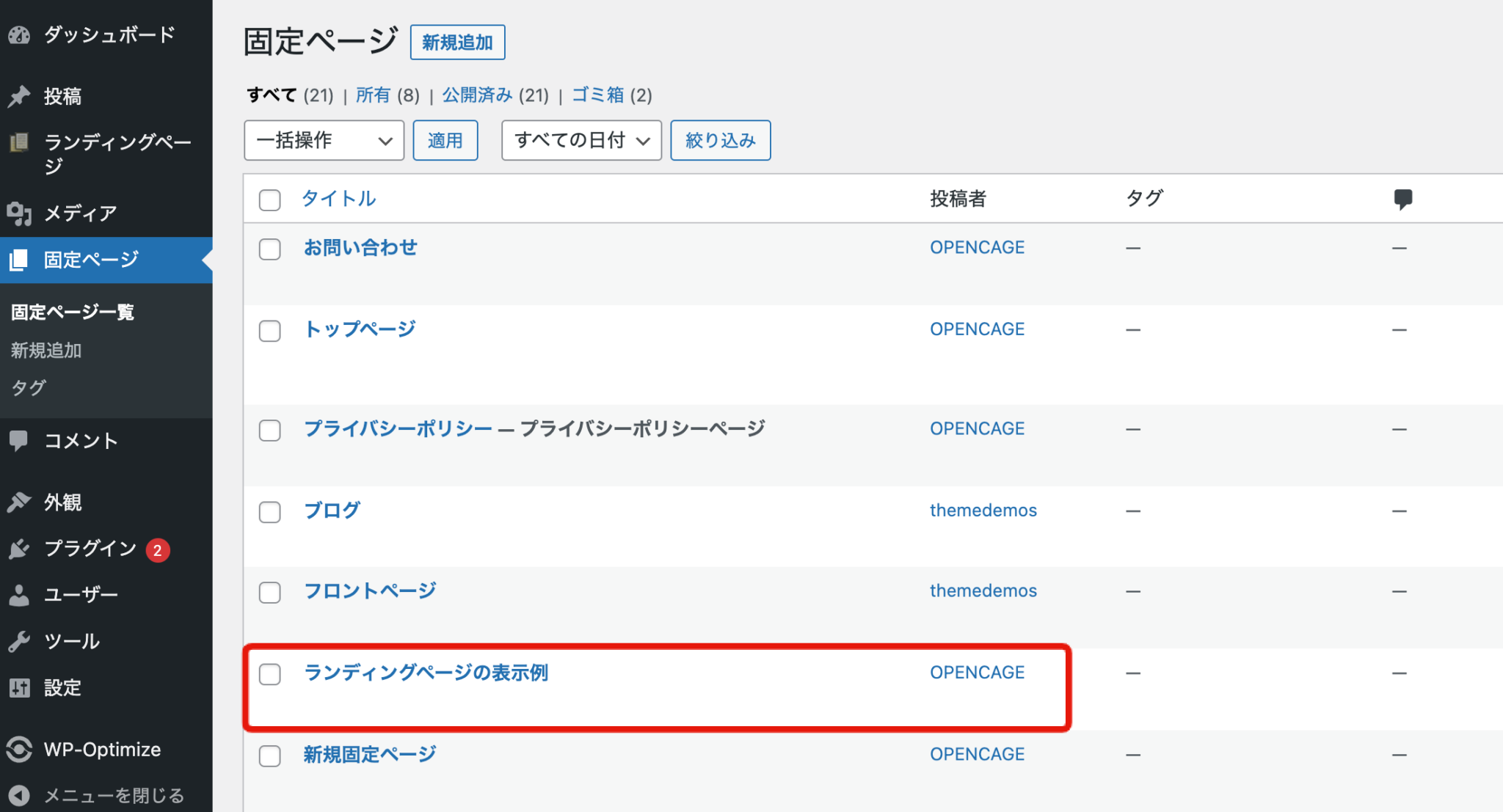Screen dimensions: 1503x812
Task: Click the 新規追加 button
Action: tap(457, 42)
